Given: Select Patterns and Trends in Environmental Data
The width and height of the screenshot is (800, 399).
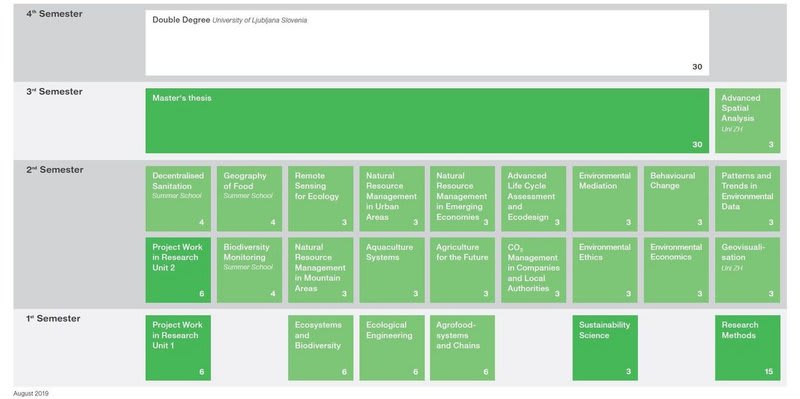Looking at the screenshot, I should [747, 198].
